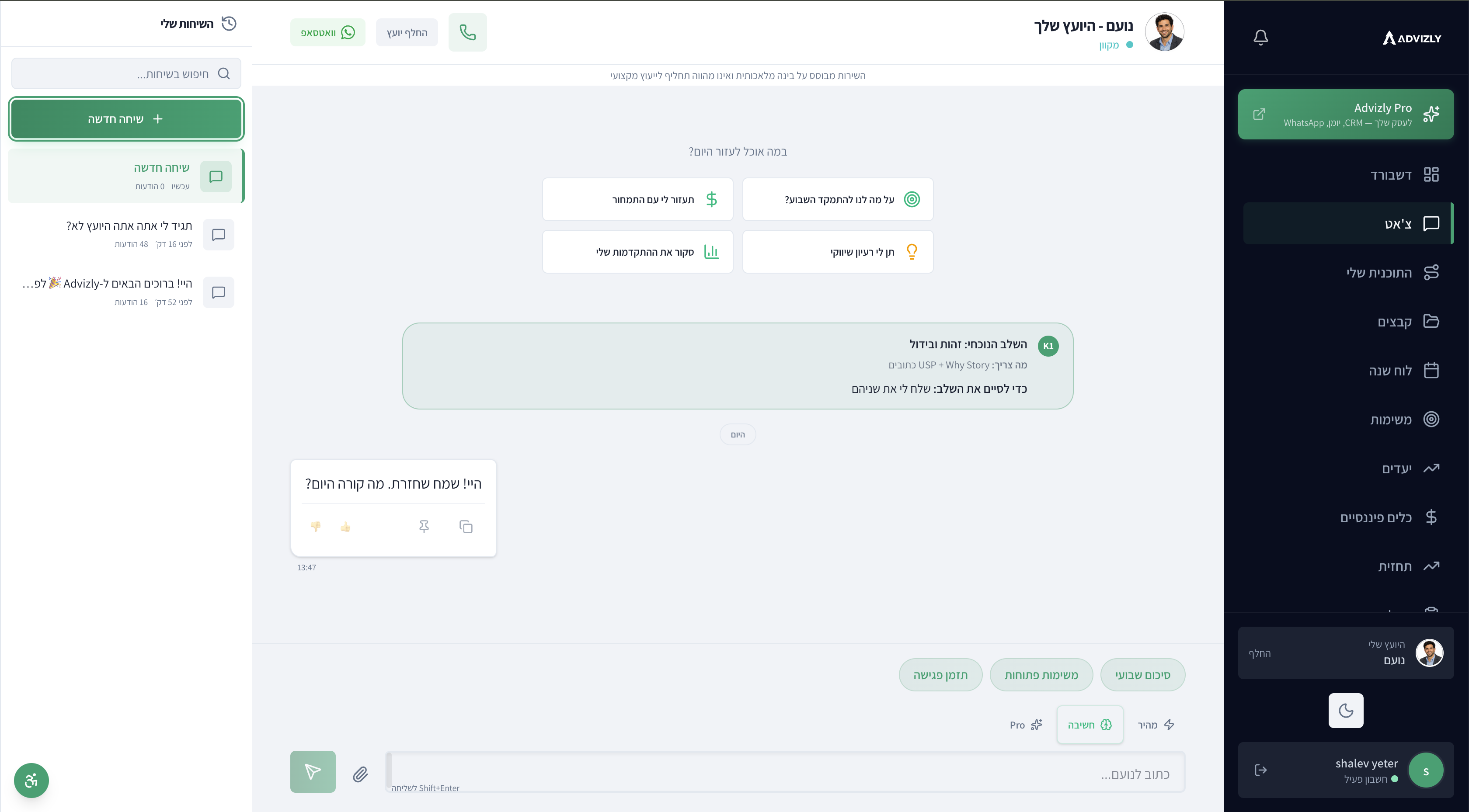Start a new chat with שיחה חדשה button
Image resolution: width=1469 pixels, height=812 pixels.
coord(127,118)
